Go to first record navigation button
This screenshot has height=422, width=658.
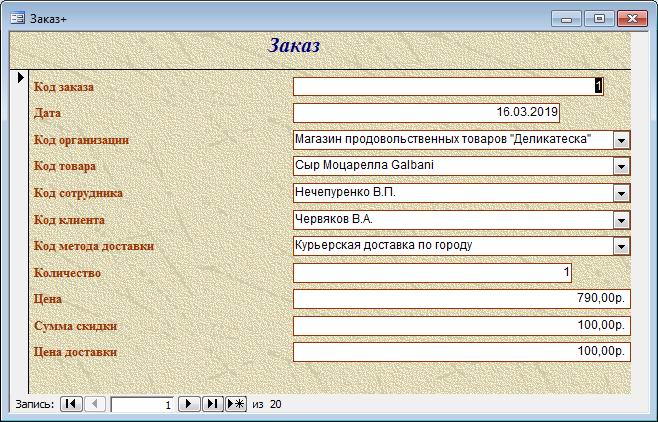tap(71, 404)
